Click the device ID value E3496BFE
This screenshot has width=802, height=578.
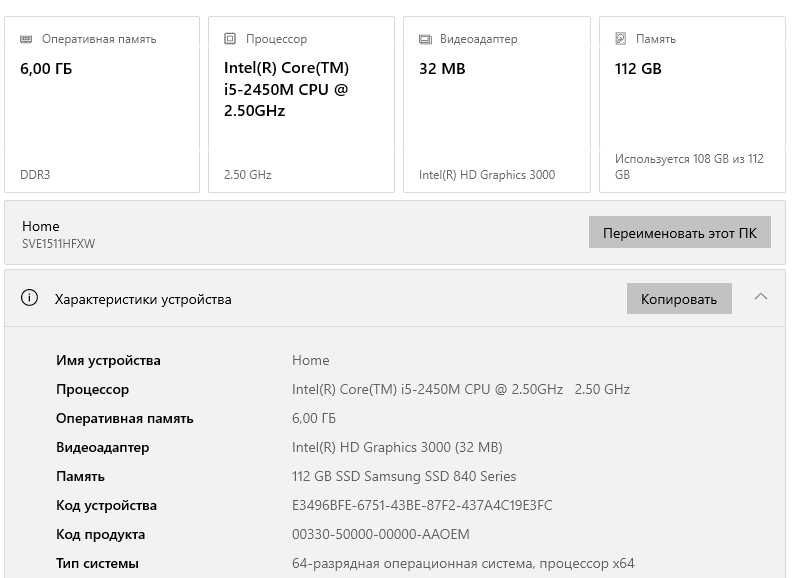(422, 505)
